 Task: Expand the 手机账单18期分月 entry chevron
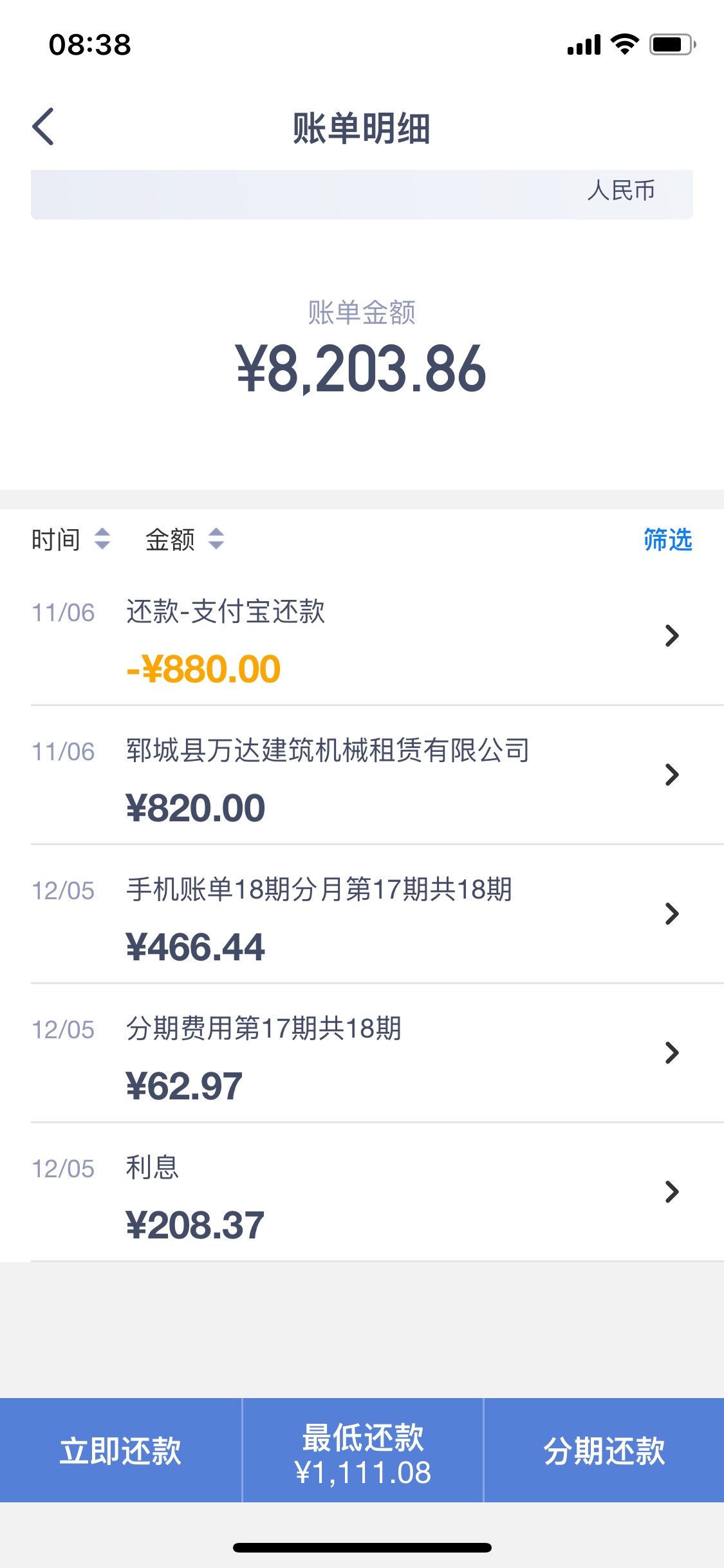672,913
